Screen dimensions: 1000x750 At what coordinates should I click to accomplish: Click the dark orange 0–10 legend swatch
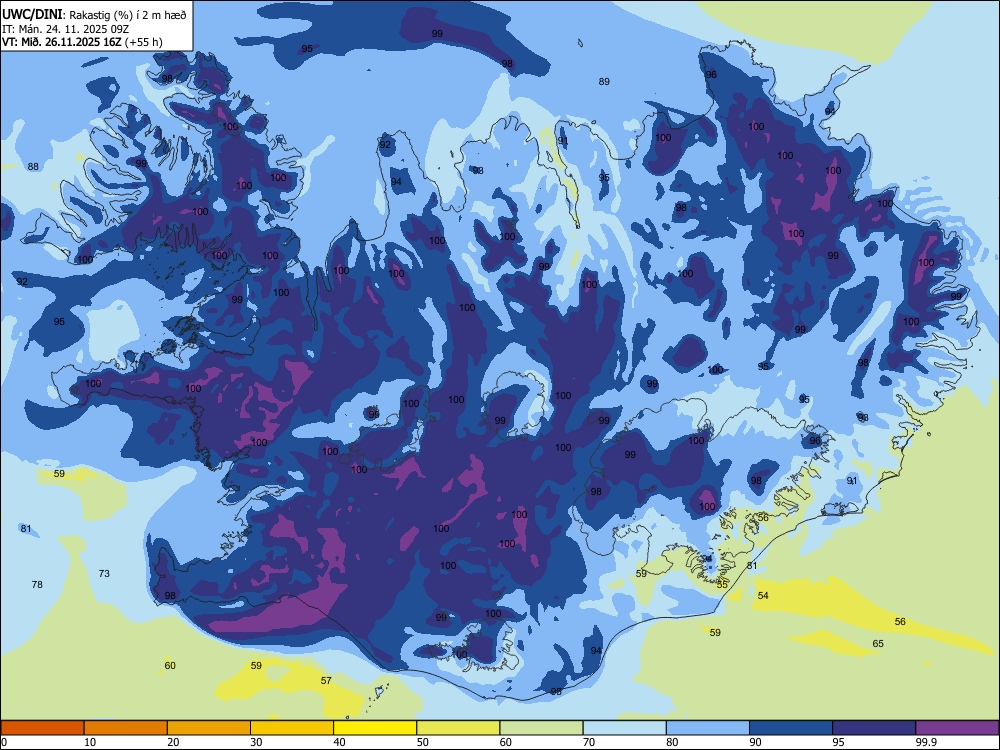[x=42, y=728]
